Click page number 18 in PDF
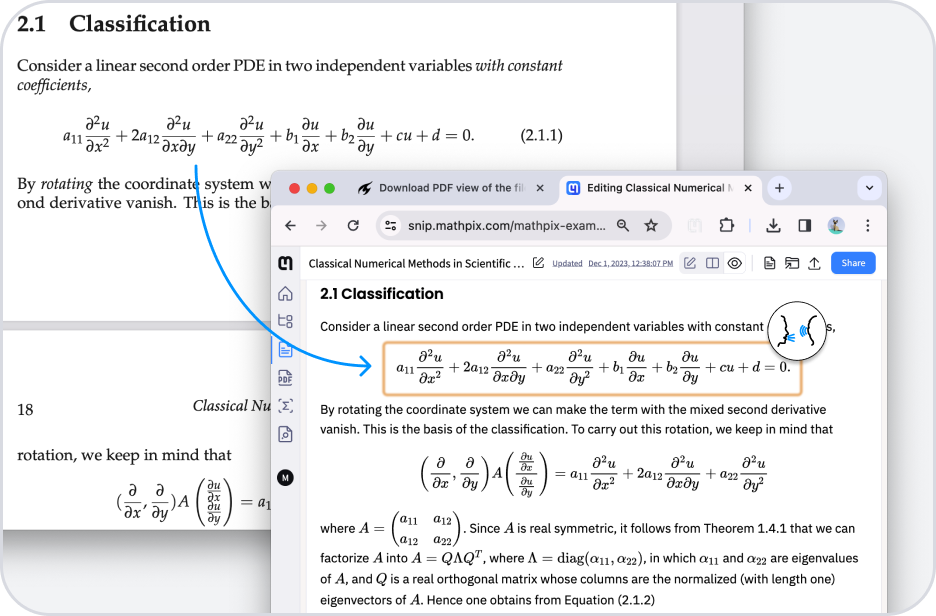The width and height of the screenshot is (936, 616). click(x=25, y=409)
